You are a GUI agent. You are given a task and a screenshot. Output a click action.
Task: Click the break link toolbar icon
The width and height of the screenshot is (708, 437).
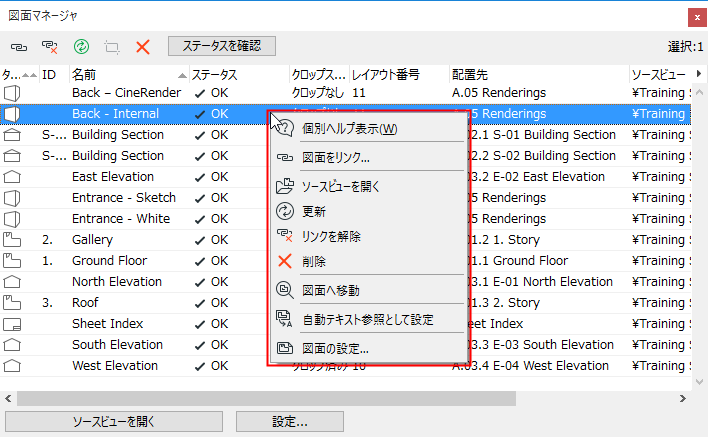click(x=50, y=47)
